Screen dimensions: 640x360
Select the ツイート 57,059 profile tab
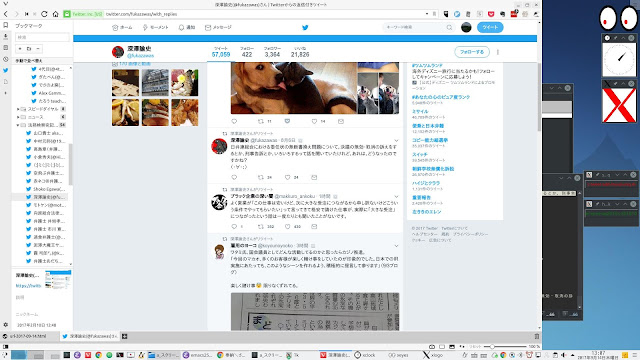pyautogui.click(x=221, y=52)
